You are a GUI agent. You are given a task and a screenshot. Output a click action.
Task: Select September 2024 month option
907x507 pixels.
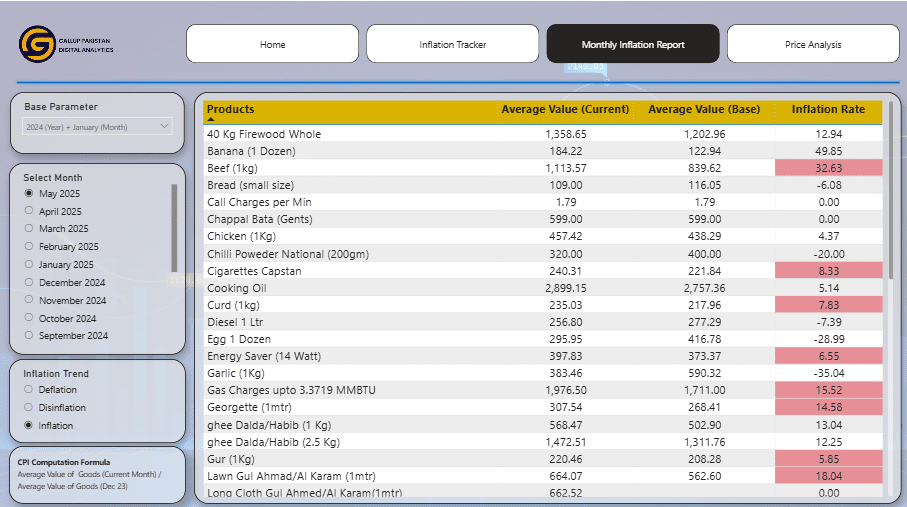coord(29,336)
